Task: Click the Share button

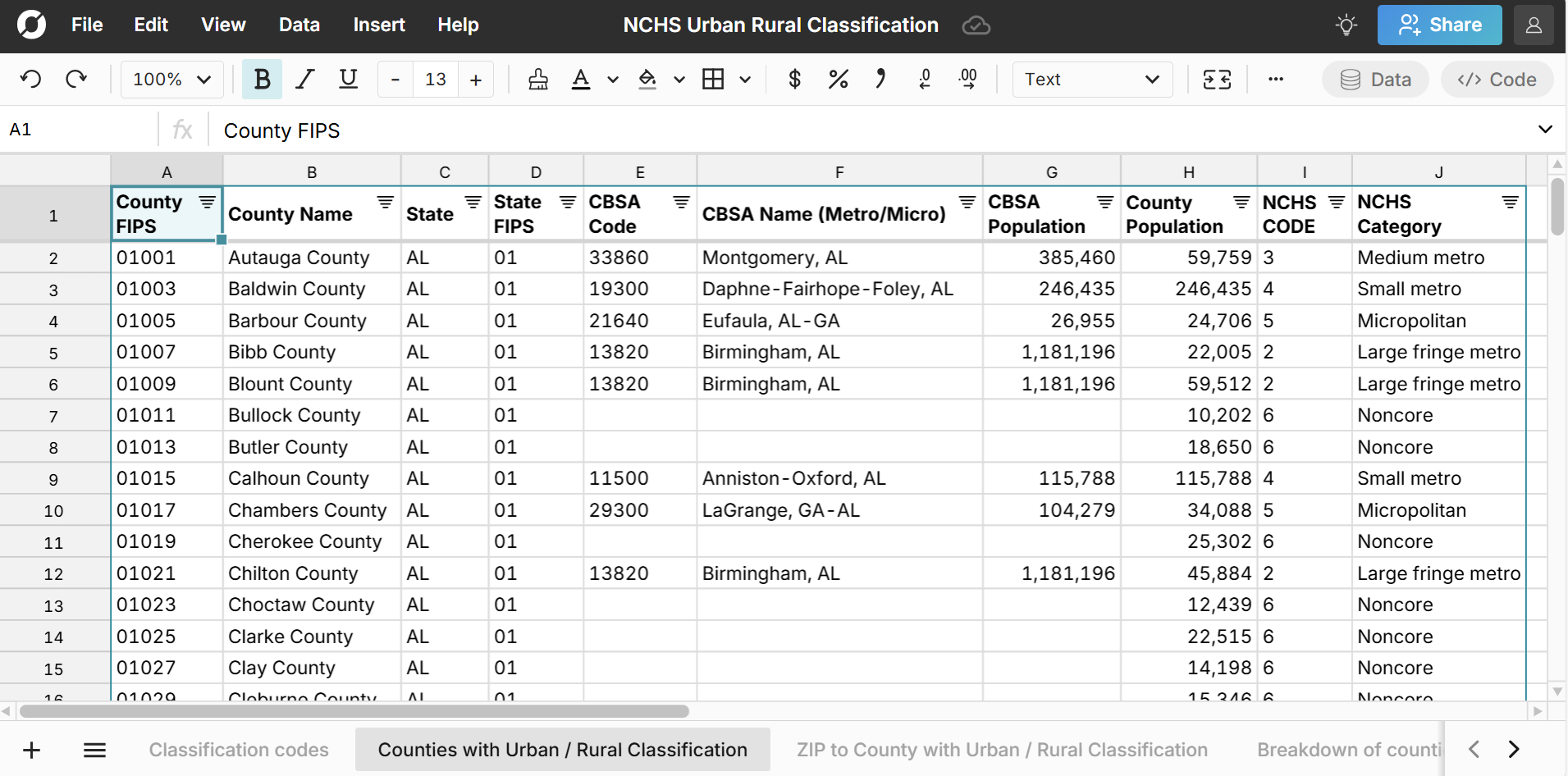Action: coord(1439,25)
